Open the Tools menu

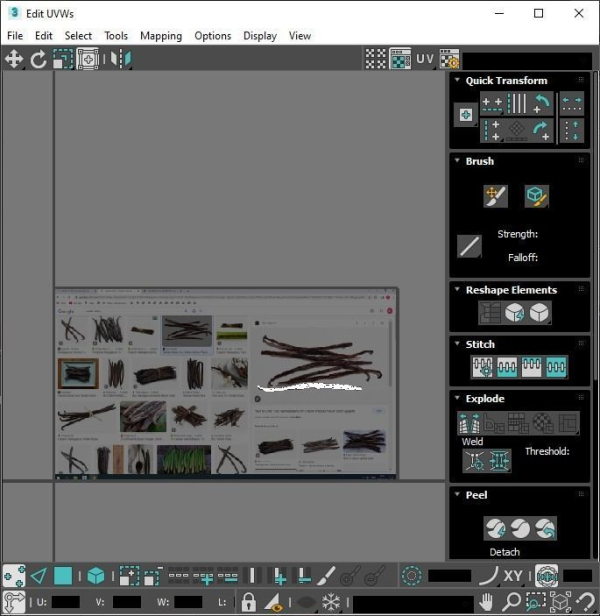116,36
